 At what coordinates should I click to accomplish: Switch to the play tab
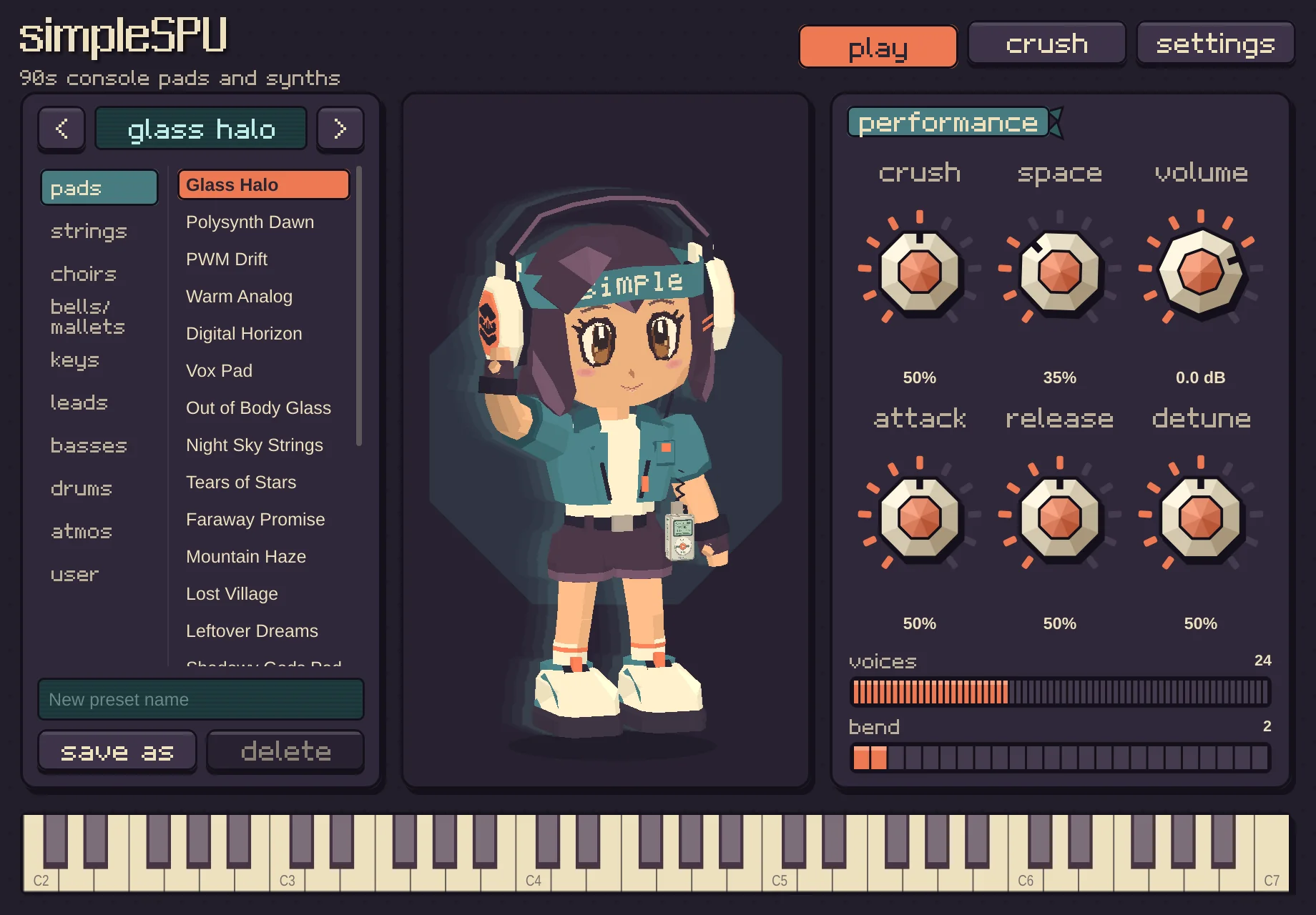tap(878, 46)
